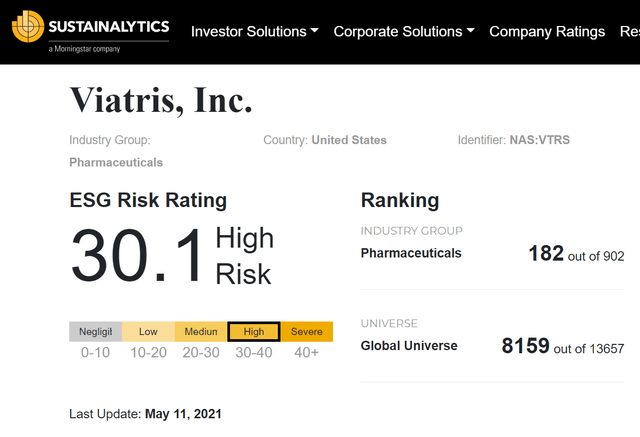Click Pharmaceuticals in the Ranking section
This screenshot has height=437, width=640.
(x=411, y=253)
